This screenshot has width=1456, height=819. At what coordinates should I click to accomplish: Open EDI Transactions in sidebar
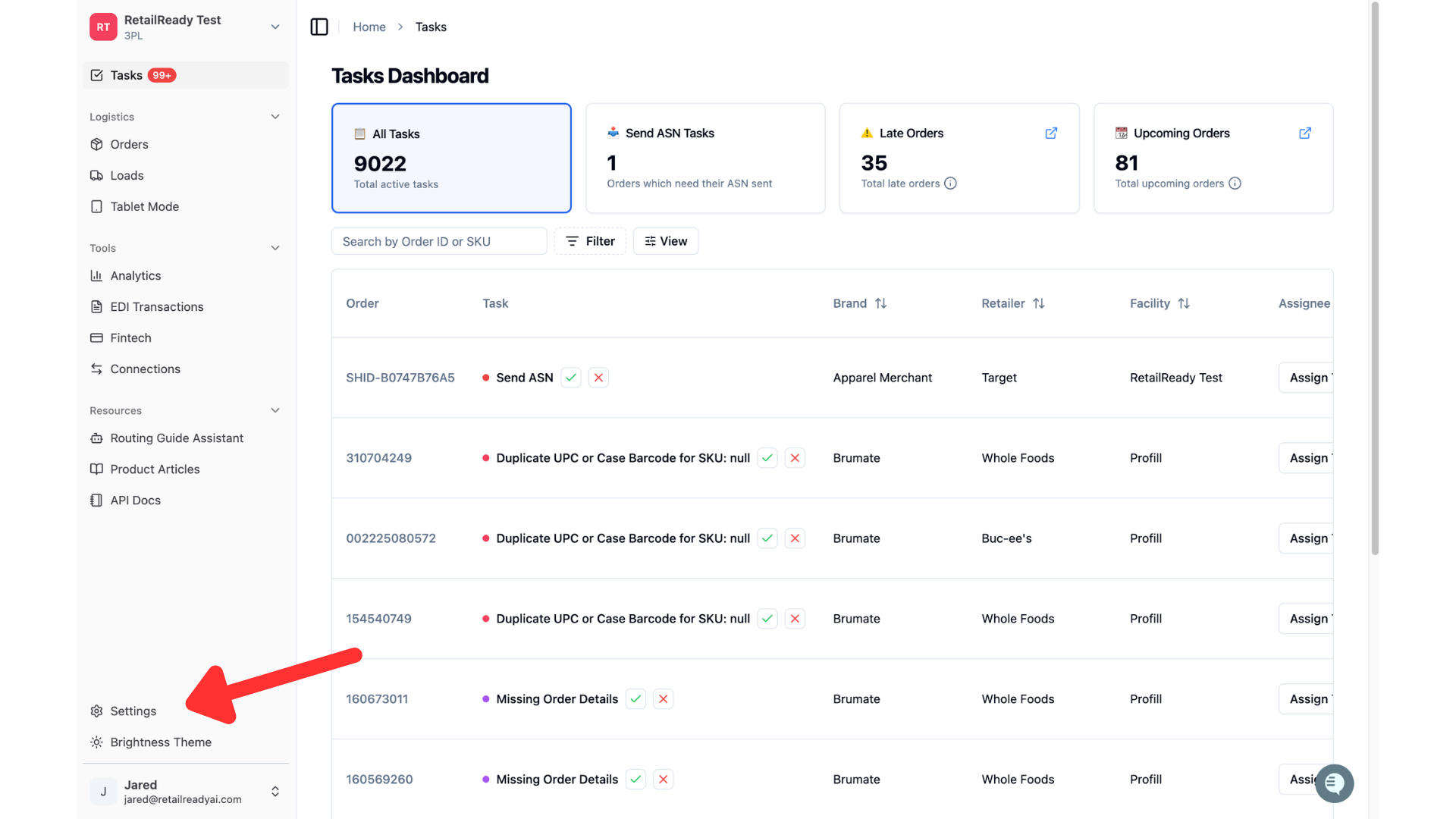156,307
